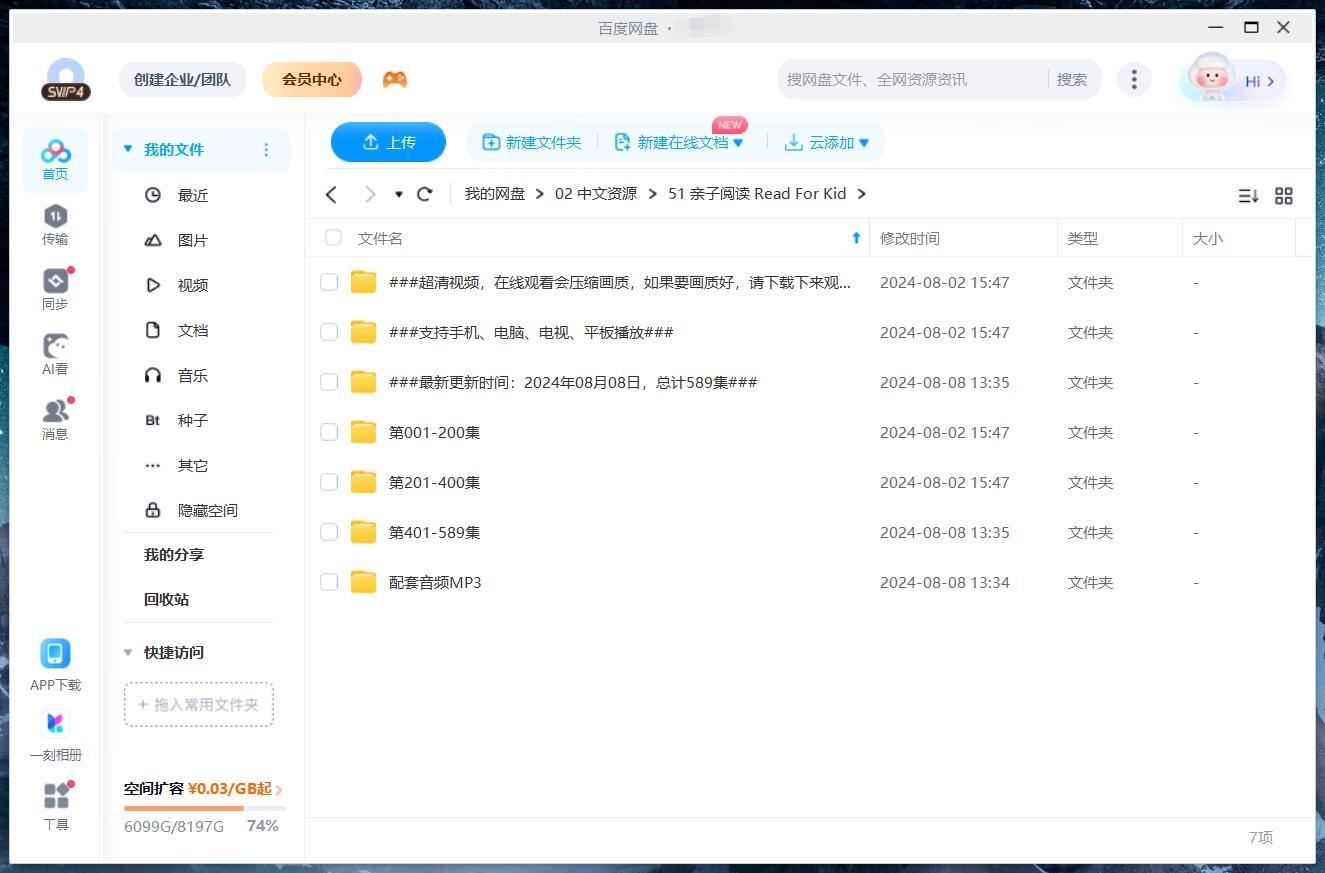Image resolution: width=1325 pixels, height=873 pixels.
Task: Collapse the 我的文件 tree section
Action: (x=128, y=149)
